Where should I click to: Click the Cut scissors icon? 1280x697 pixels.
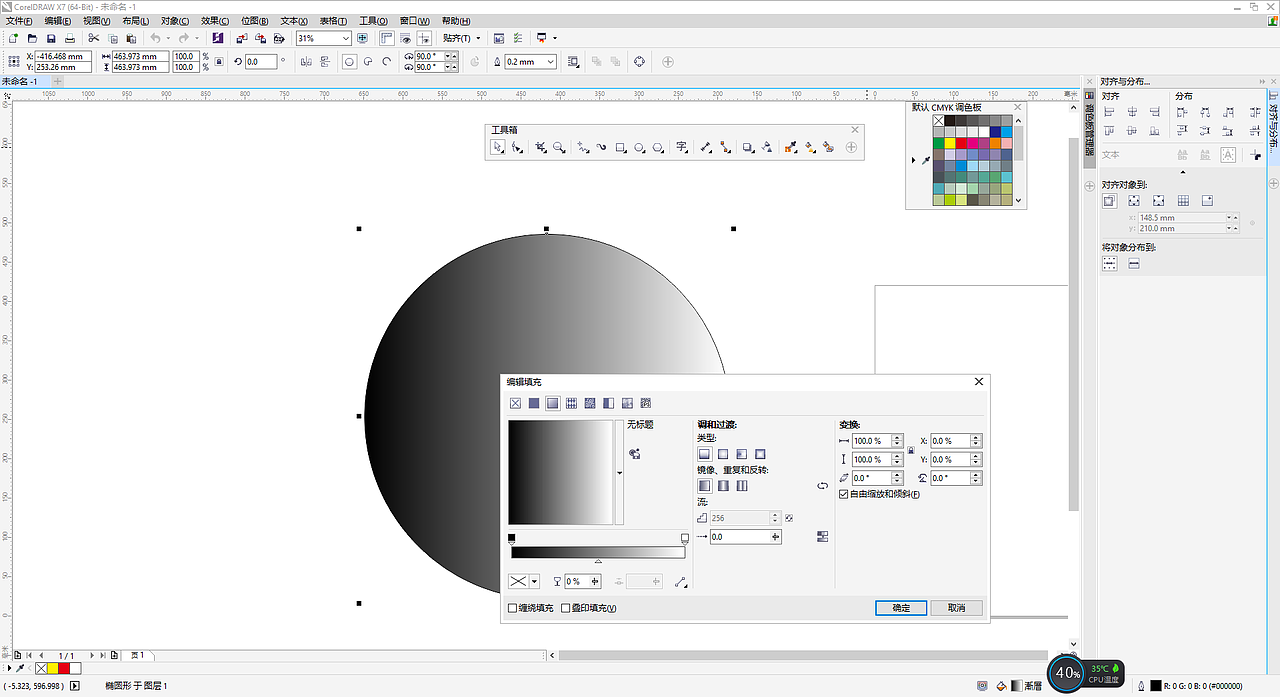[93, 38]
